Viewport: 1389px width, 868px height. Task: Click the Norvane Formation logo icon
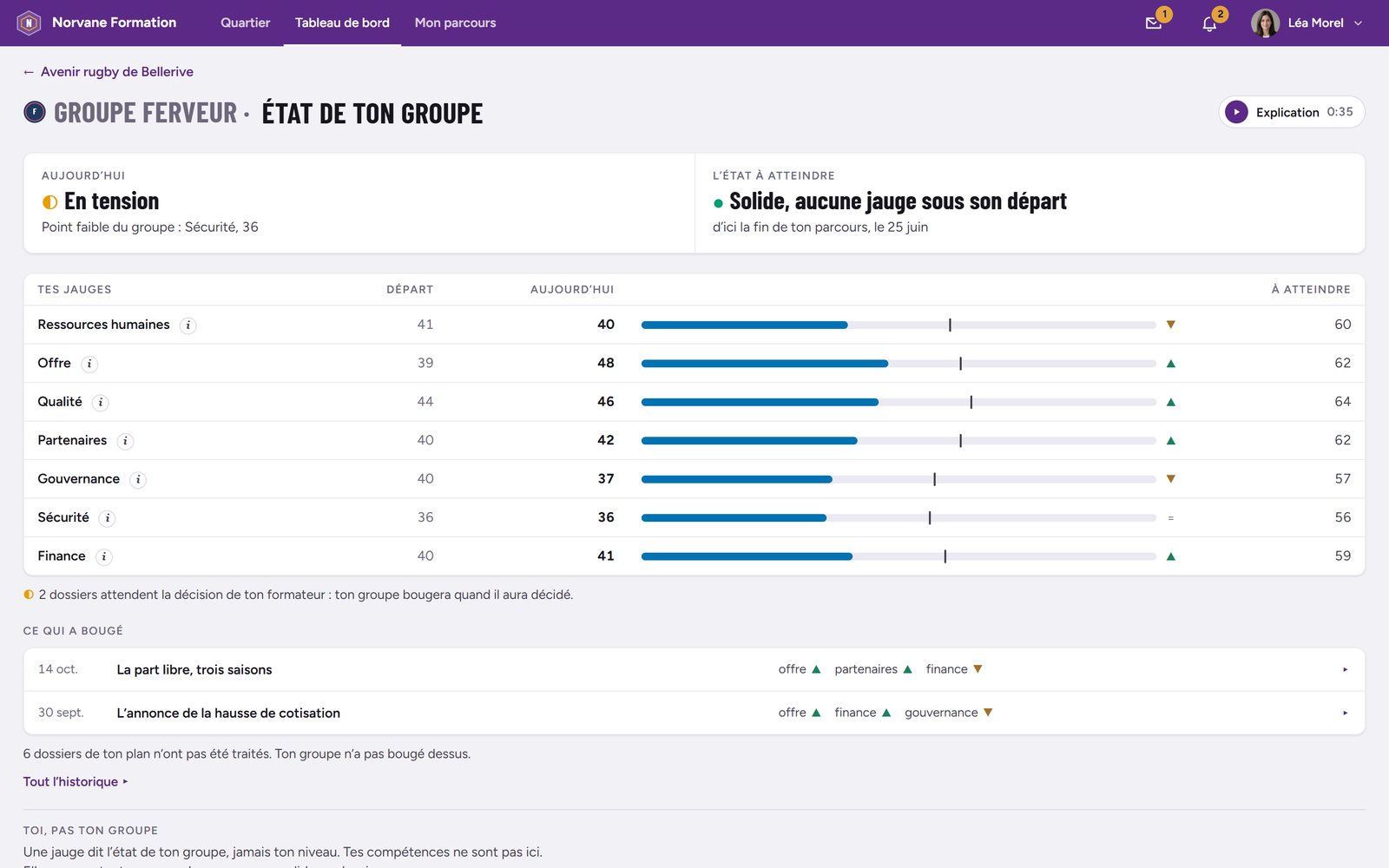[x=29, y=23]
